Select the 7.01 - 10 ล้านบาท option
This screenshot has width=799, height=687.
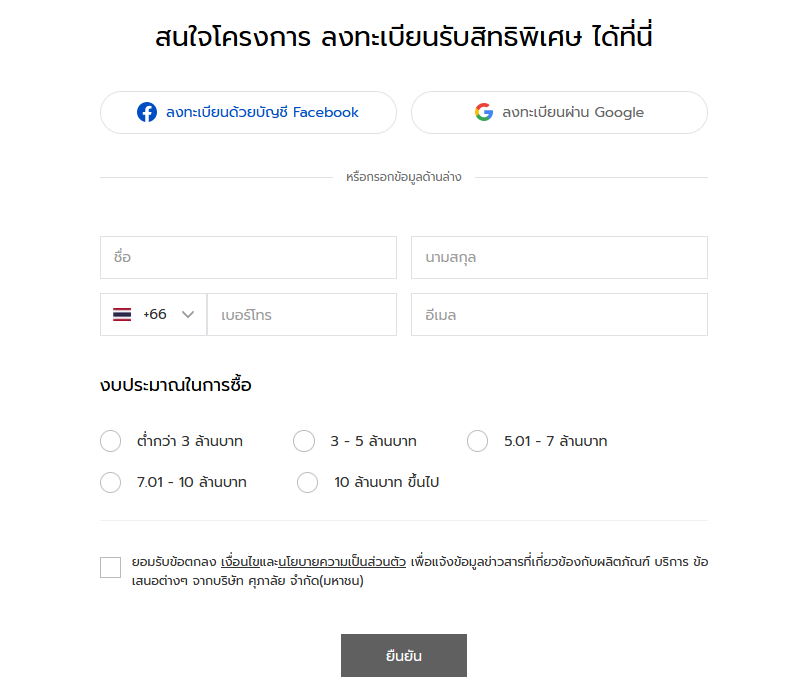click(x=111, y=482)
